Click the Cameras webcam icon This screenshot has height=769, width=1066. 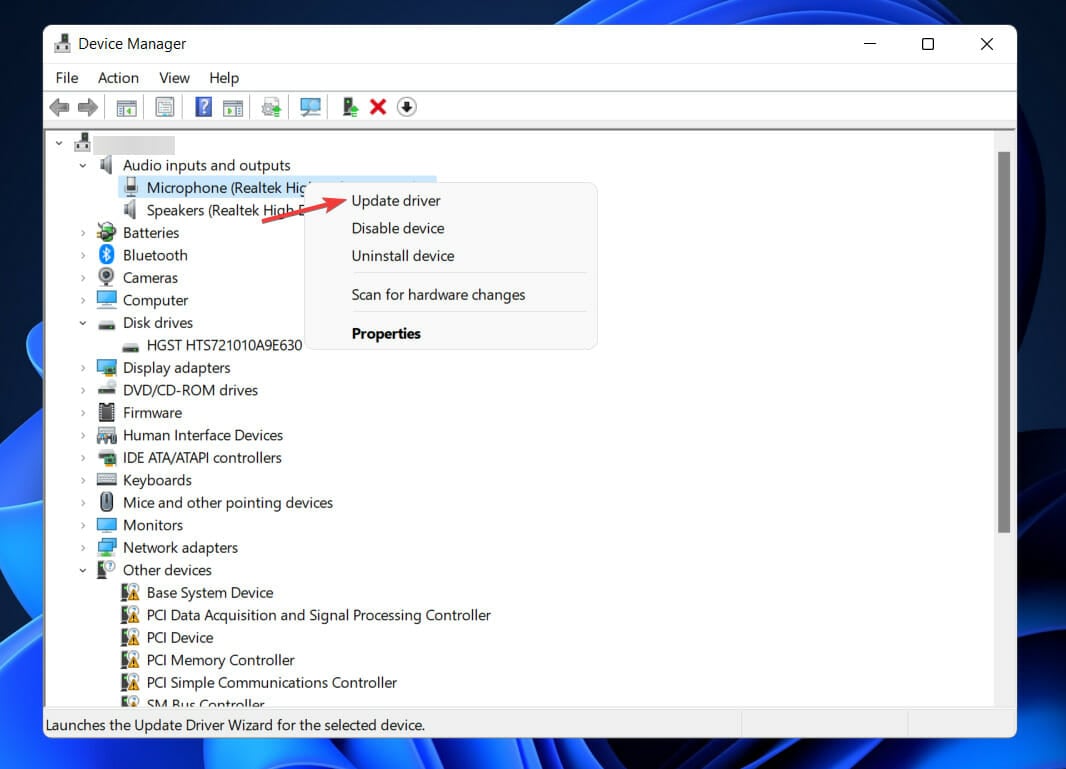tap(106, 277)
